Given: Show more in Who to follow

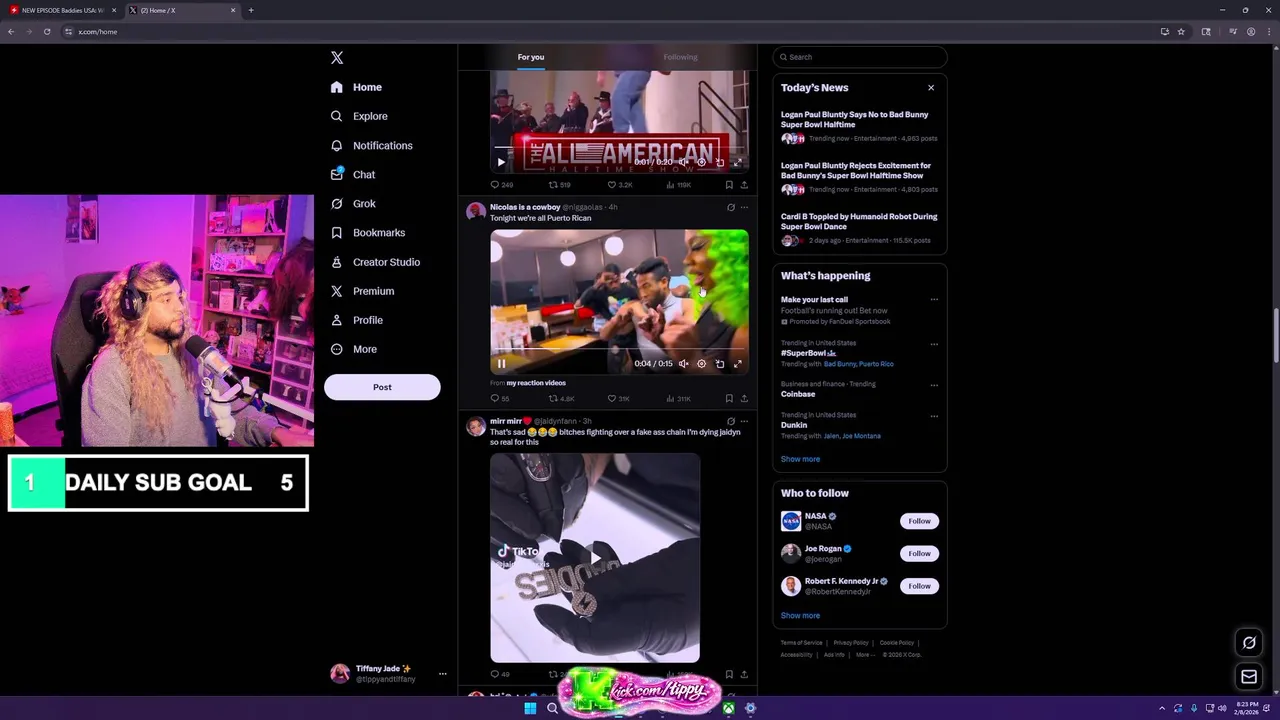Looking at the screenshot, I should (x=800, y=616).
